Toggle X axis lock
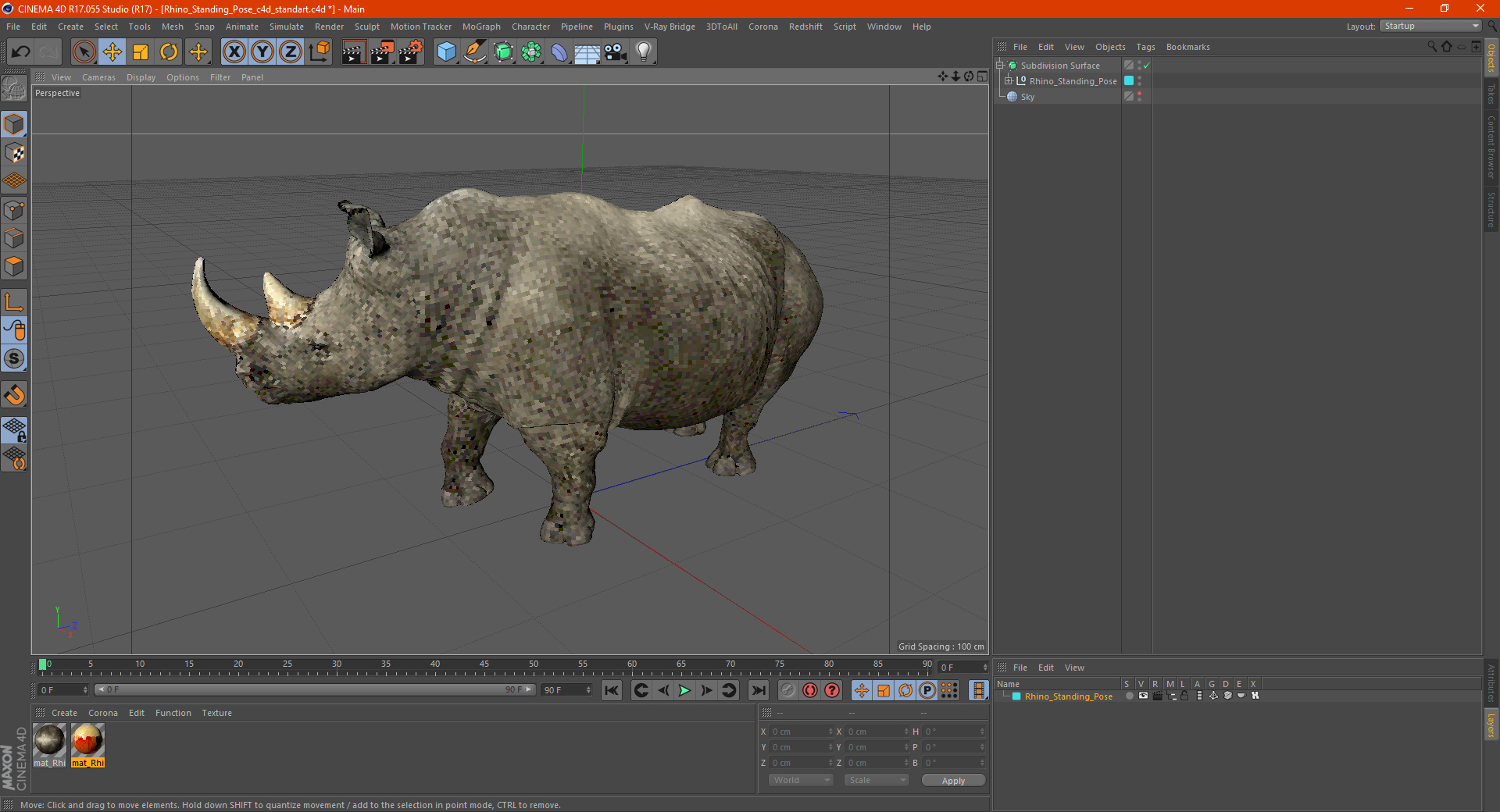This screenshot has width=1500, height=812. coord(234,52)
